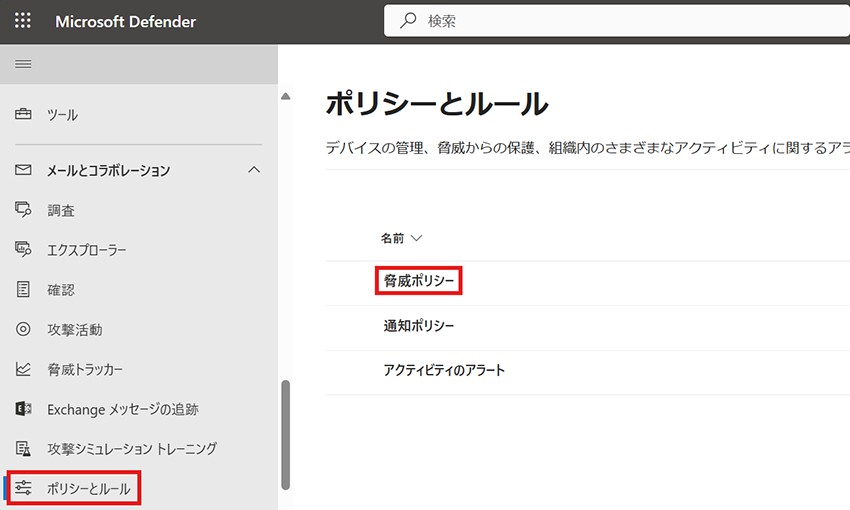Click the ポリシーとルール sliders icon
Screen dimensions: 850x510
coord(23,488)
